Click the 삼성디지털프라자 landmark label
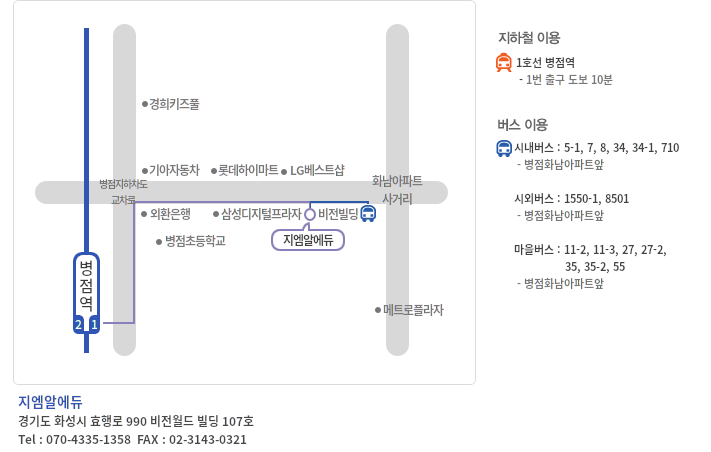 pos(261,214)
